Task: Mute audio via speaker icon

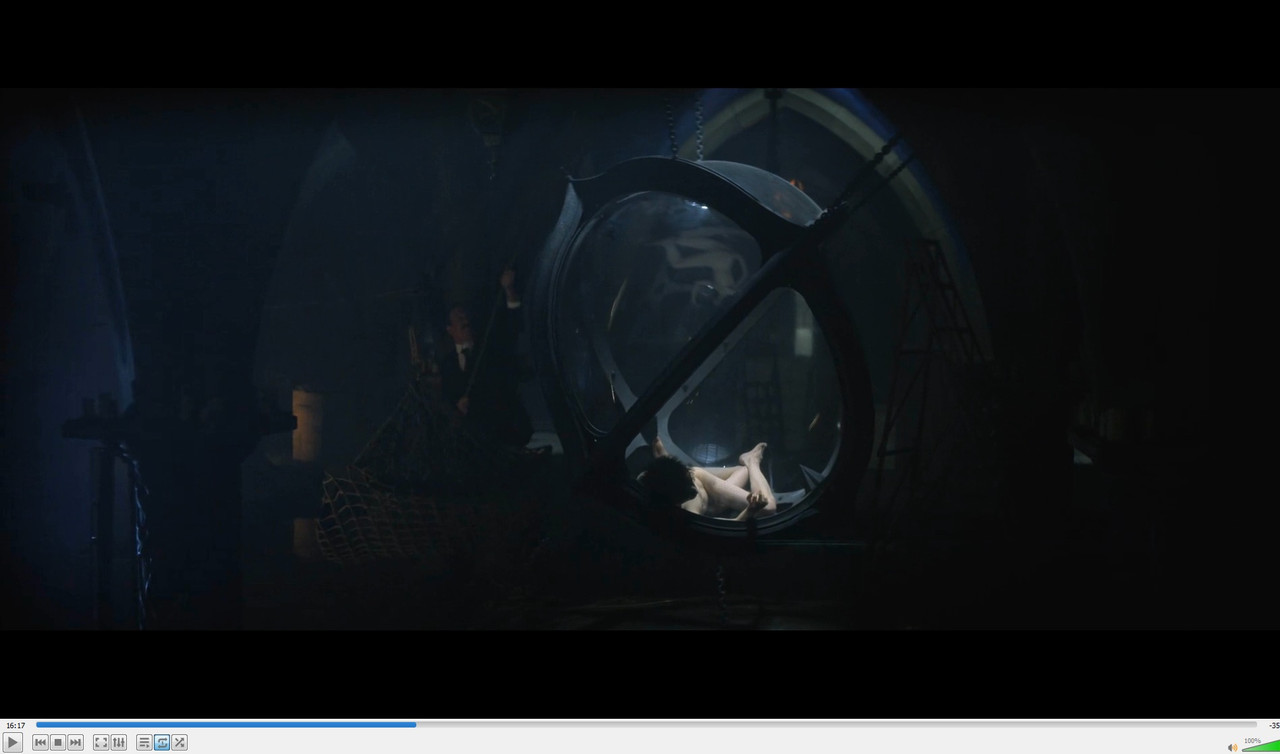Action: pyautogui.click(x=1232, y=747)
